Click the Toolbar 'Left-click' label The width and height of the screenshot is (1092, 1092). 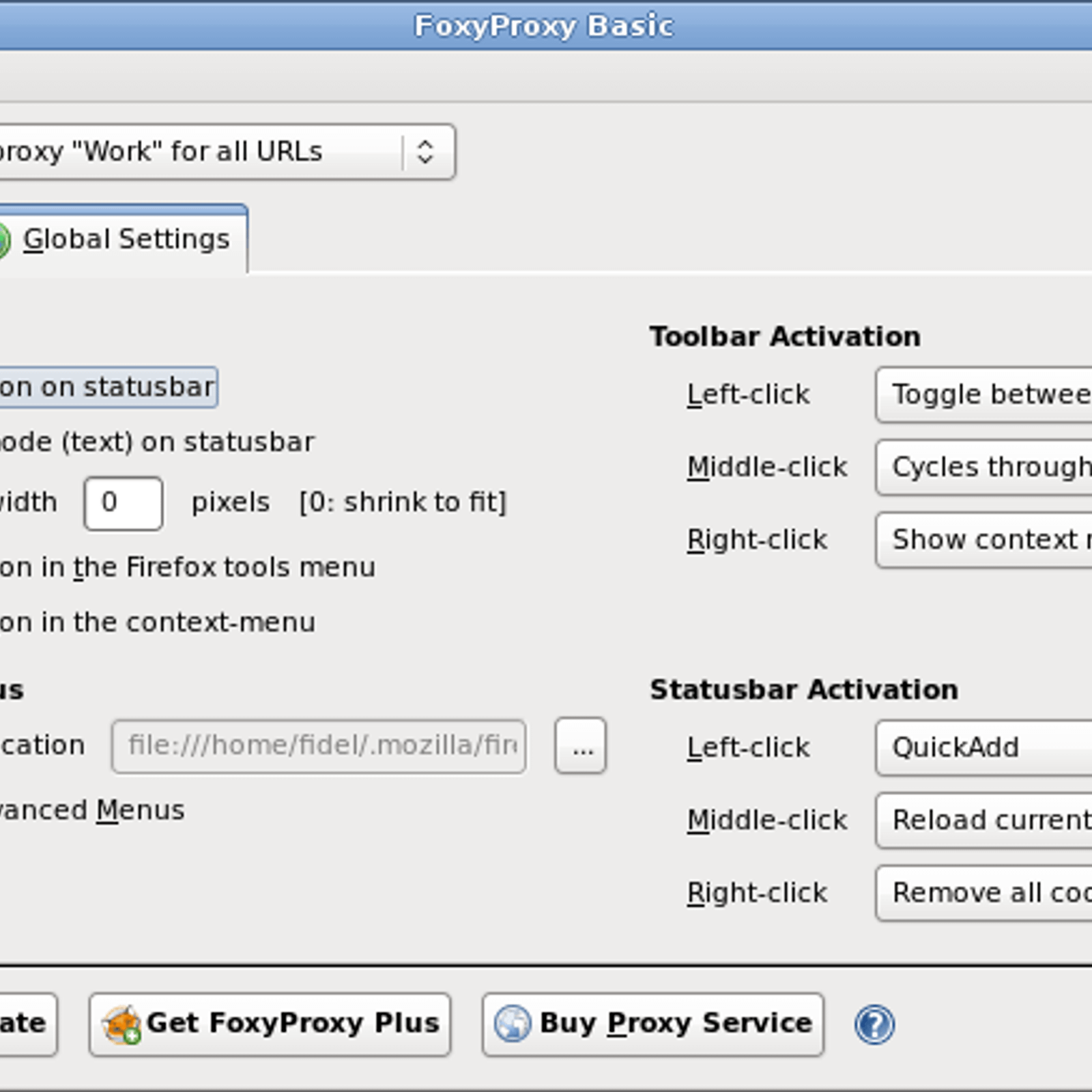coord(748,394)
